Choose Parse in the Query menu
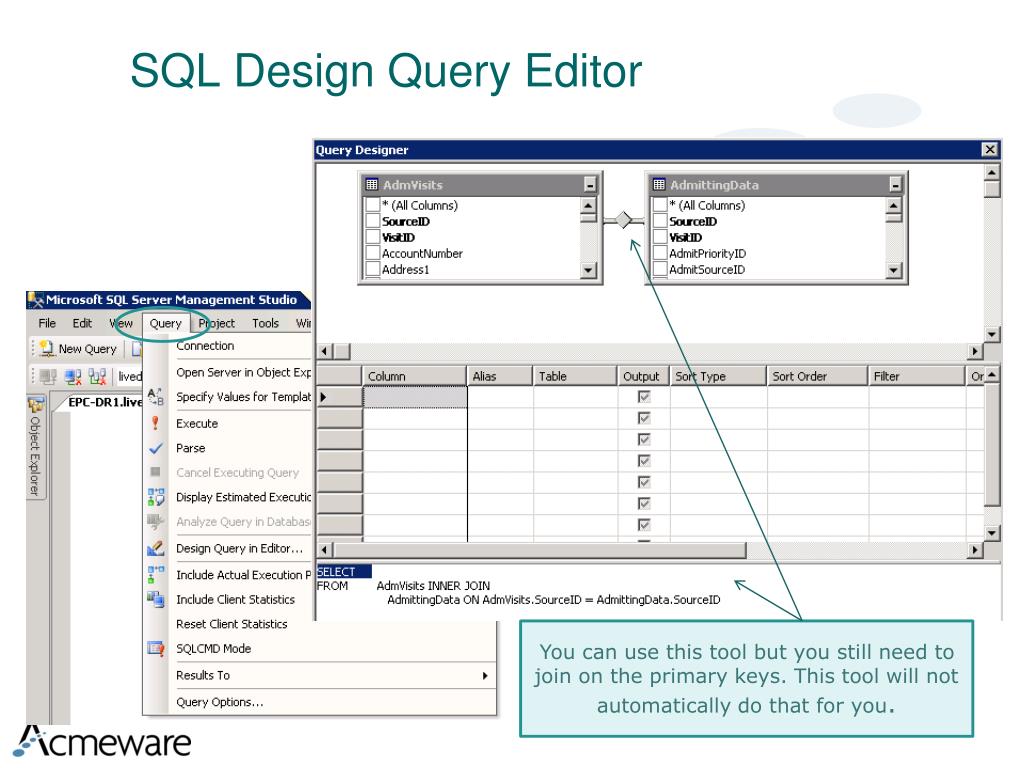1024x768 pixels. (191, 449)
